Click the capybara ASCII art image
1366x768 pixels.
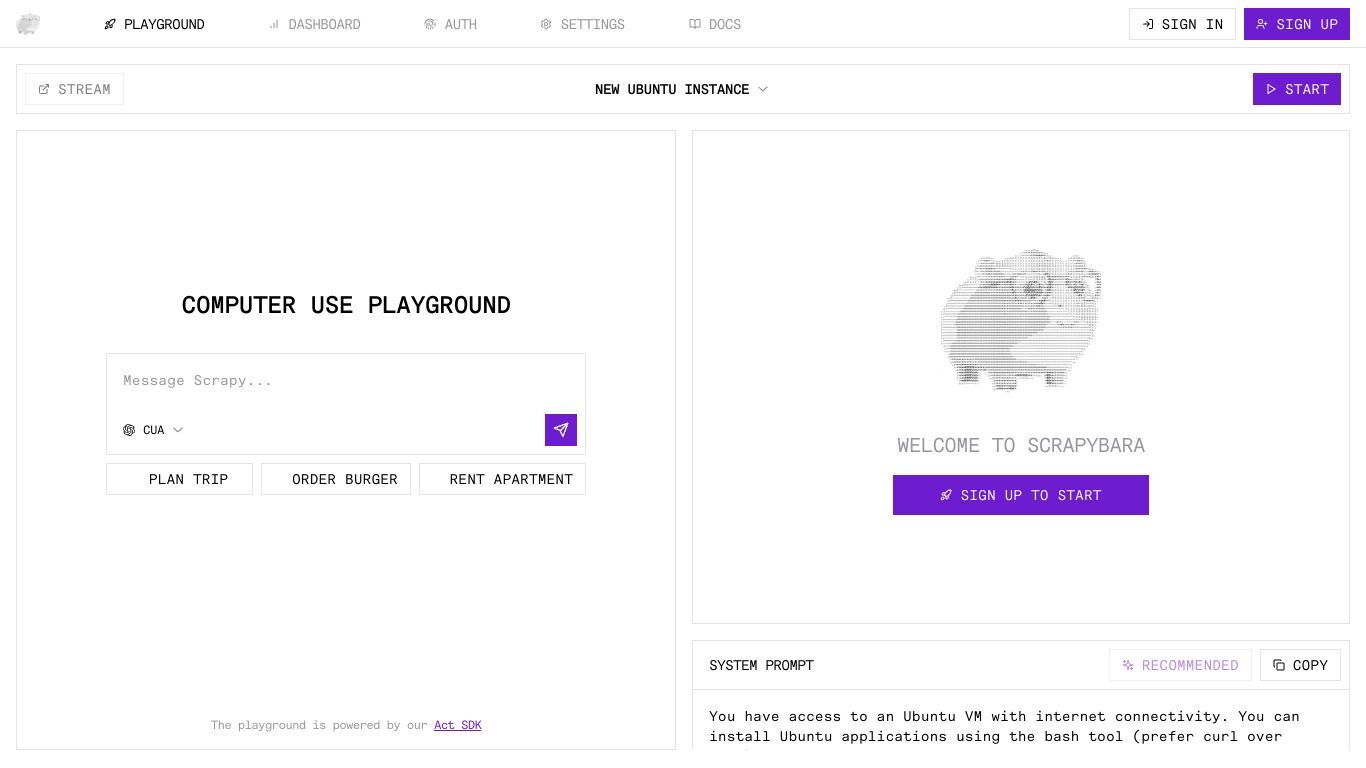[x=1020, y=320]
